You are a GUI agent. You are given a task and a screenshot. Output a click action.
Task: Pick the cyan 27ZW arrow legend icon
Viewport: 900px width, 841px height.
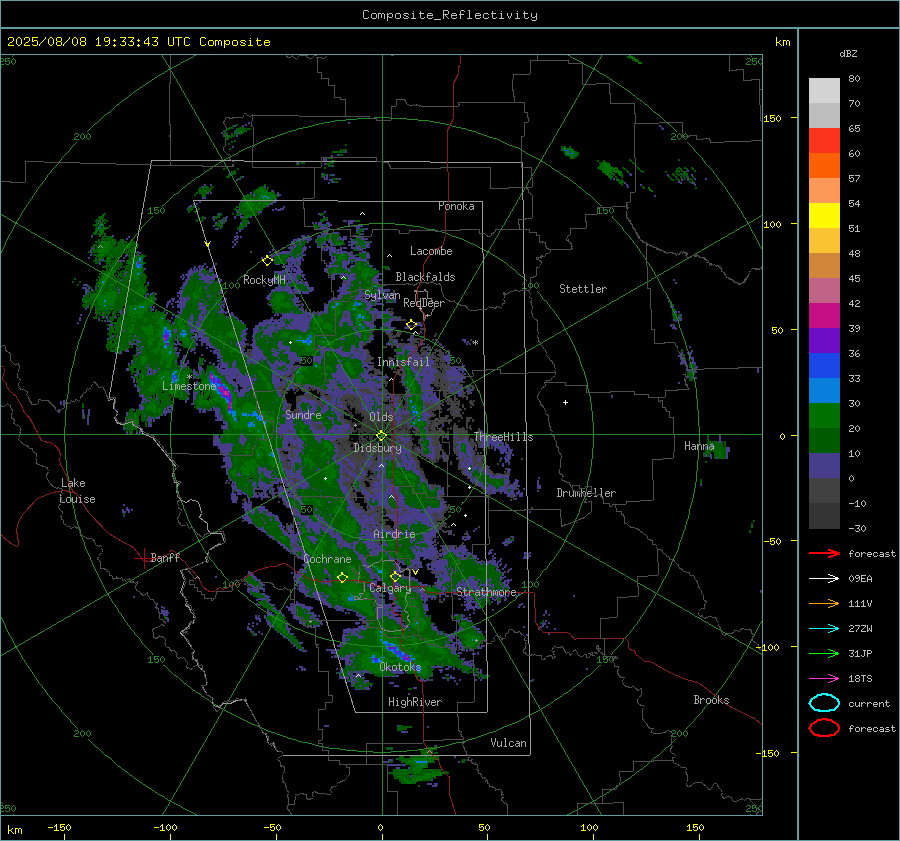pyautogui.click(x=824, y=629)
